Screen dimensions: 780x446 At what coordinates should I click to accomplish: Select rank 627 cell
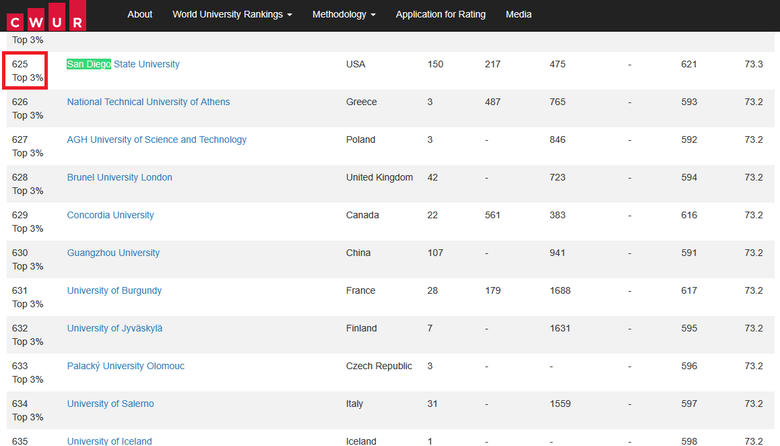click(x=27, y=146)
